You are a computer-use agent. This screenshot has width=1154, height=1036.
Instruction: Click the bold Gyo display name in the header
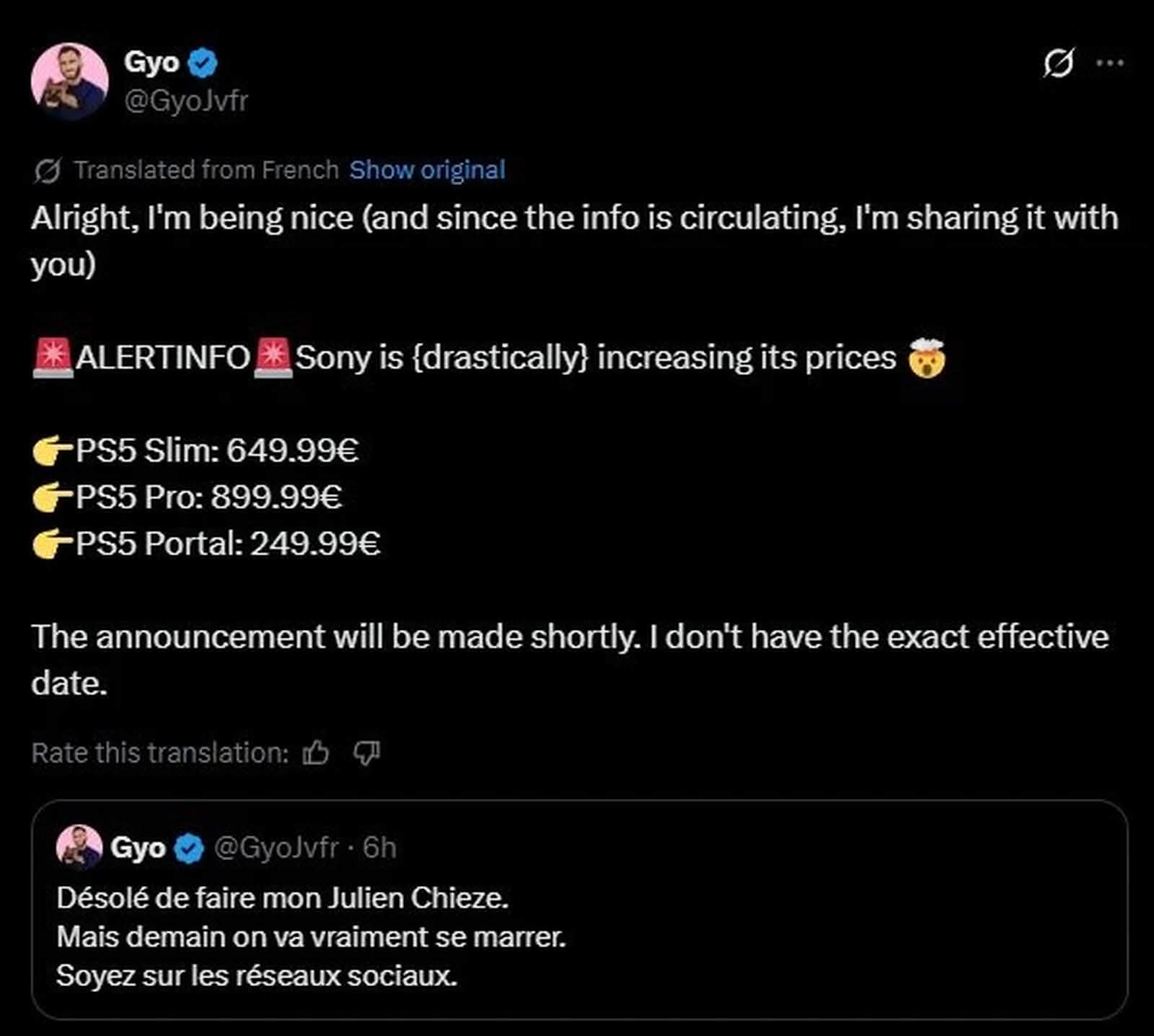tap(151, 62)
